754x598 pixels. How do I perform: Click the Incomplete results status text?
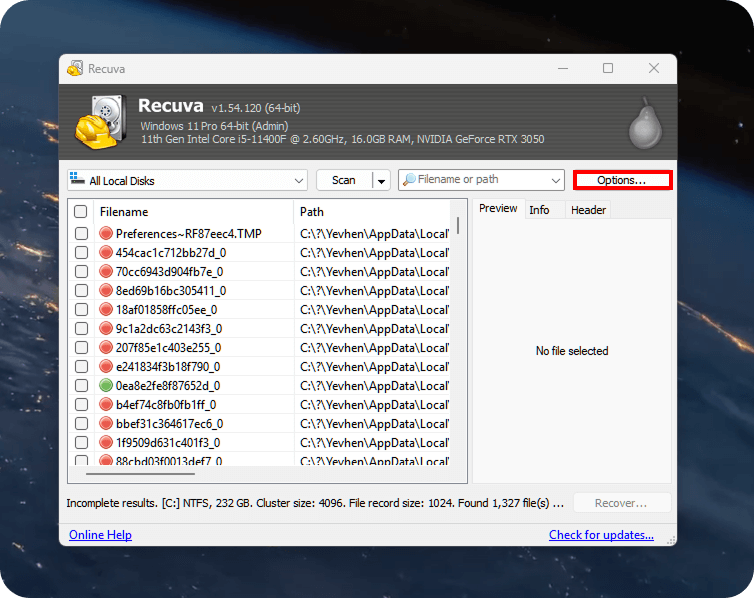pyautogui.click(x=315, y=503)
